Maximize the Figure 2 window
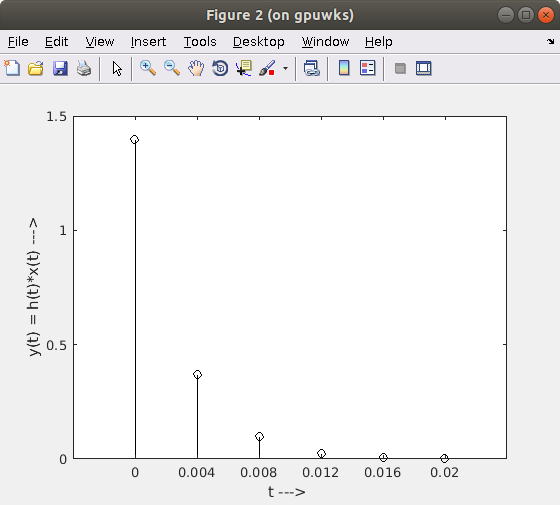The height and width of the screenshot is (505, 560). [x=526, y=15]
